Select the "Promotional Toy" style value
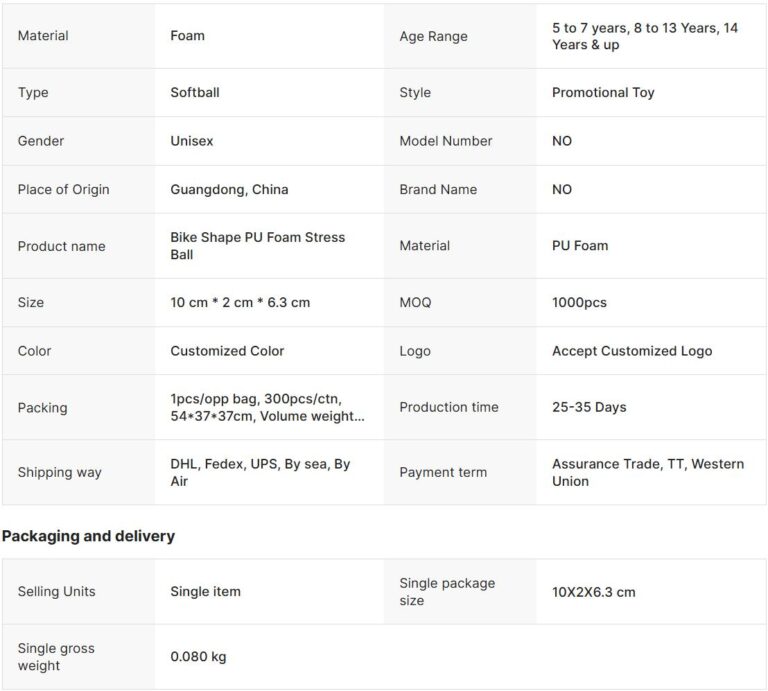The height and width of the screenshot is (691, 768). (x=603, y=92)
